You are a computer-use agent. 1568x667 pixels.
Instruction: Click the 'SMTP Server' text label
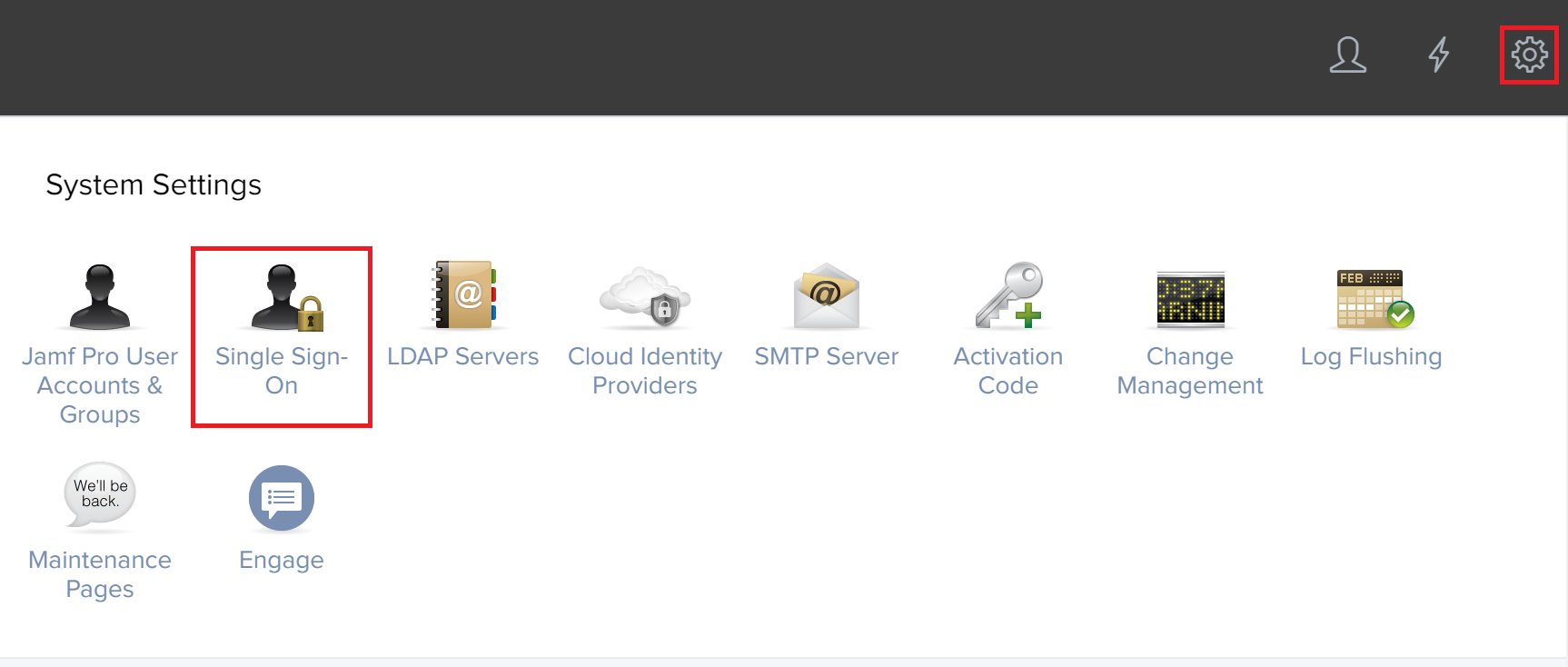click(826, 356)
